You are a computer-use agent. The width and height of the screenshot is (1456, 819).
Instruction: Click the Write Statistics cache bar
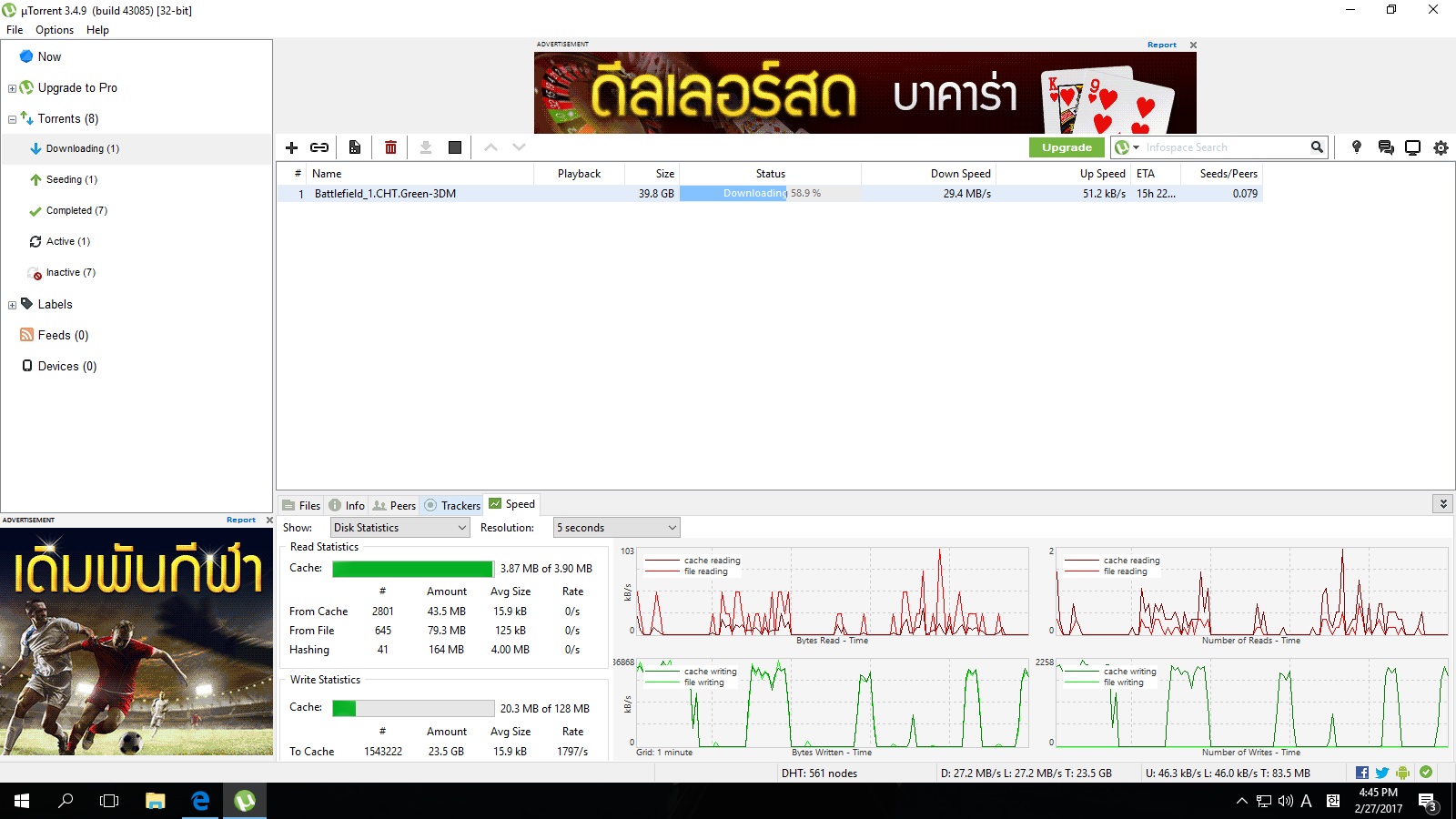[x=413, y=708]
